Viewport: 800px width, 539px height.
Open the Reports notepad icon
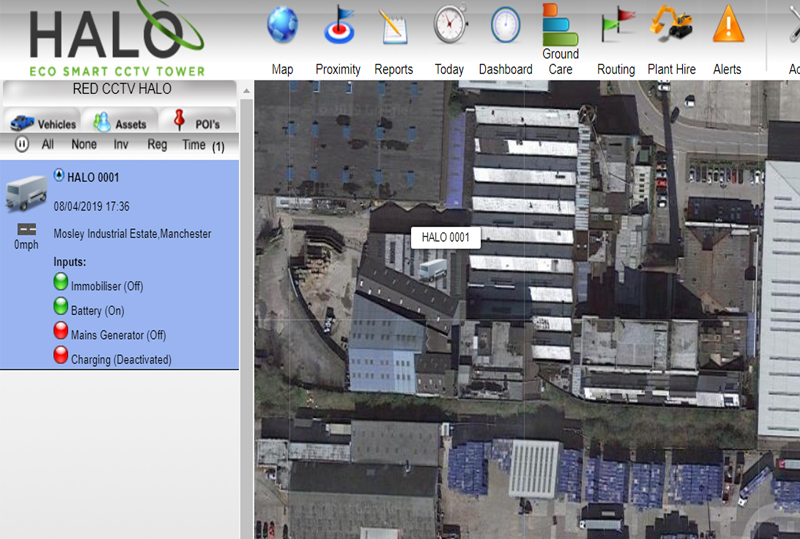(393, 26)
